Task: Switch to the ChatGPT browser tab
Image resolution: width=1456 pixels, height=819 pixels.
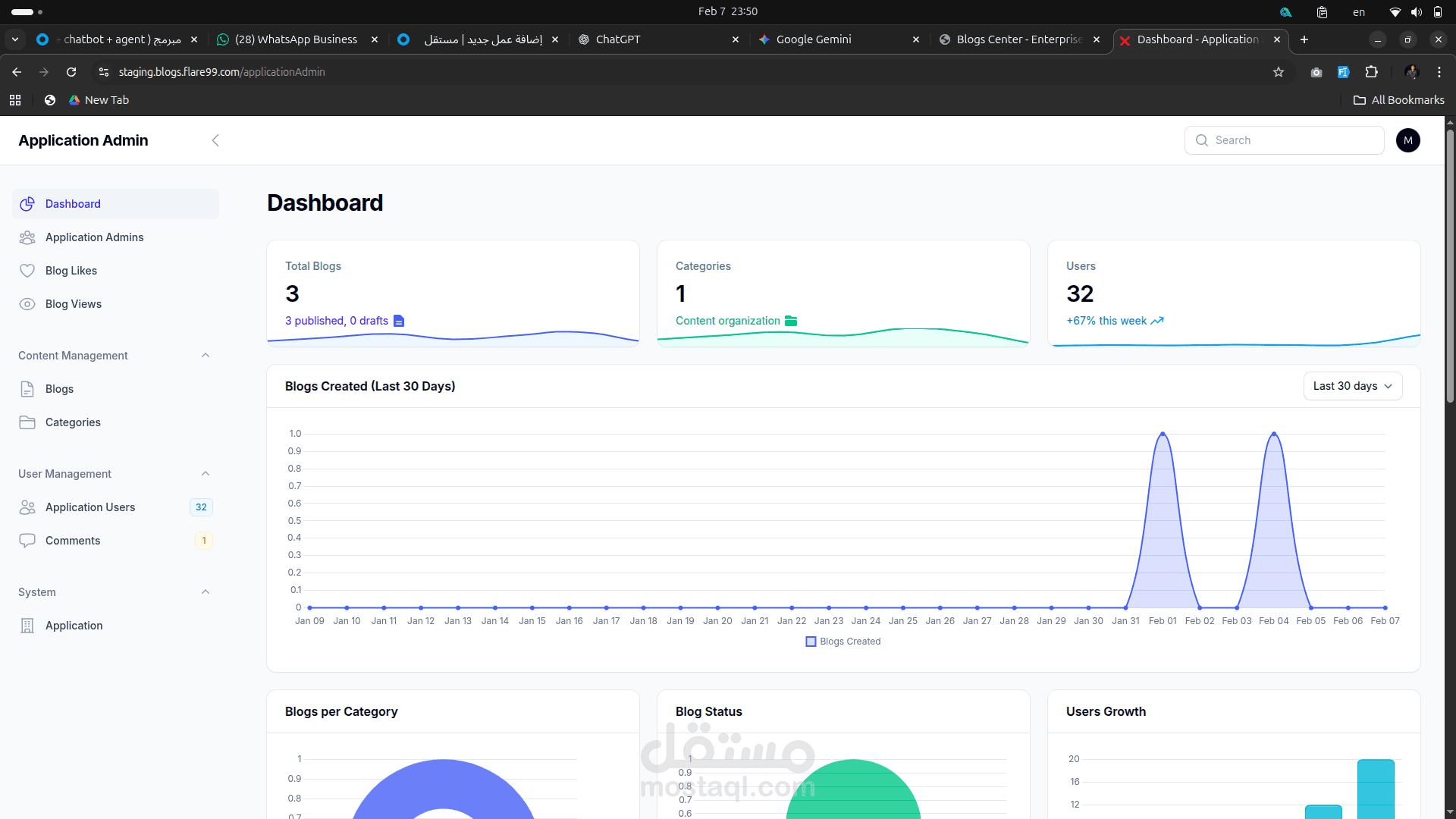Action: click(x=618, y=39)
